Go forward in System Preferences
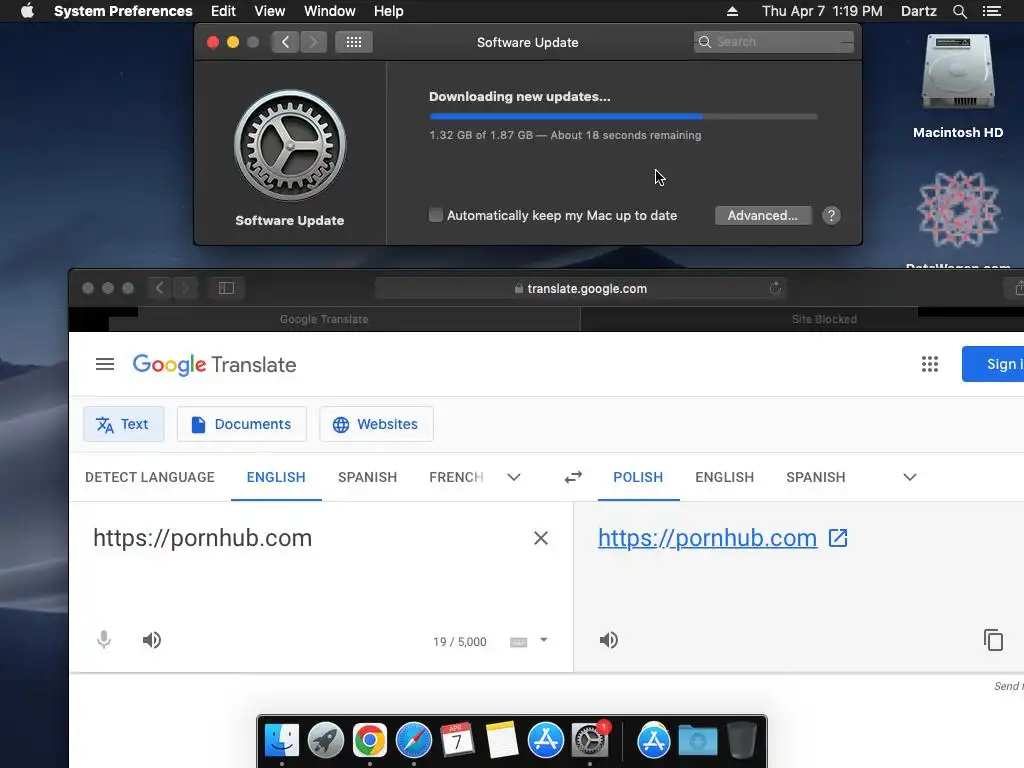This screenshot has width=1024, height=768. click(313, 42)
